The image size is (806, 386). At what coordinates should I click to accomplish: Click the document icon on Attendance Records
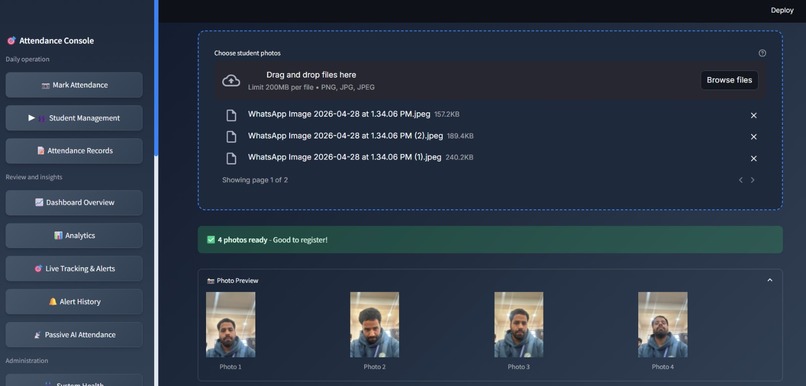(x=41, y=151)
